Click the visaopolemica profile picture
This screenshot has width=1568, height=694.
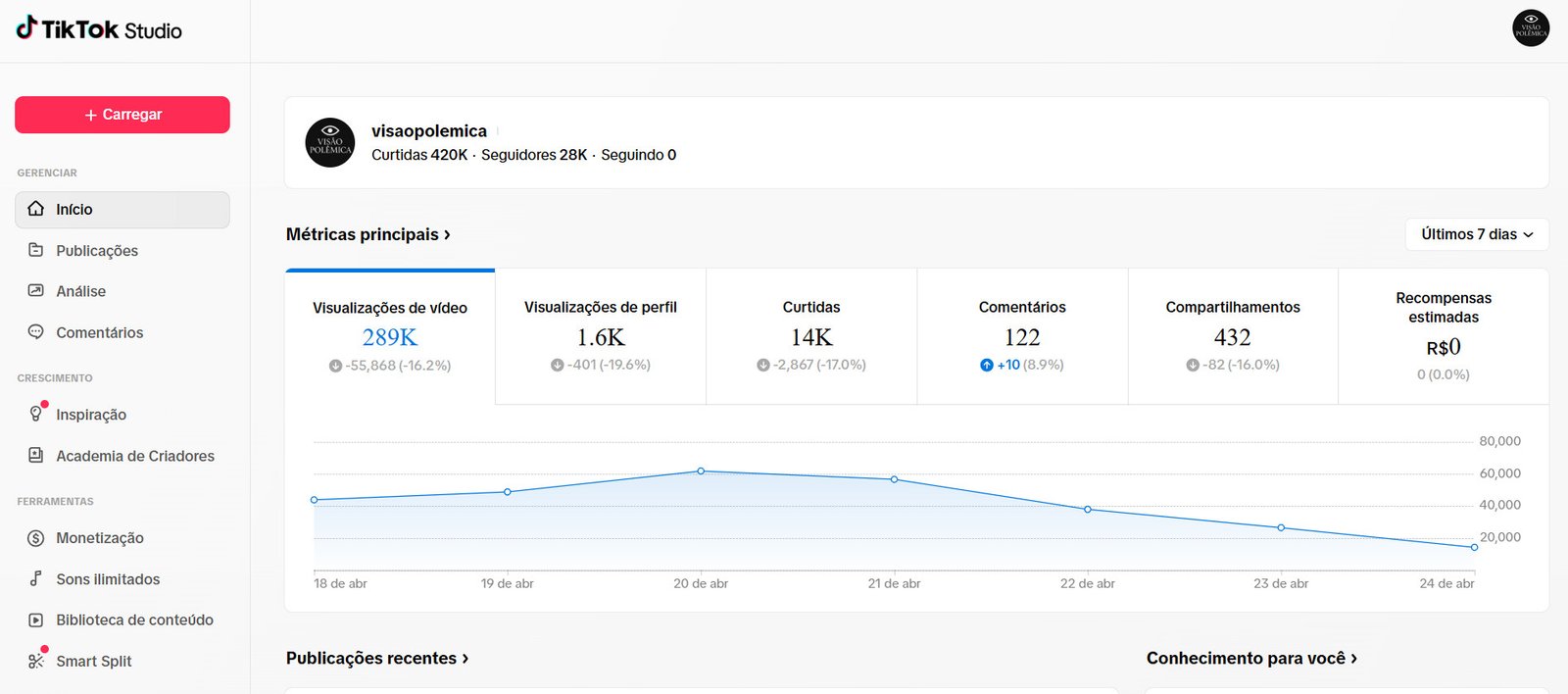point(330,142)
